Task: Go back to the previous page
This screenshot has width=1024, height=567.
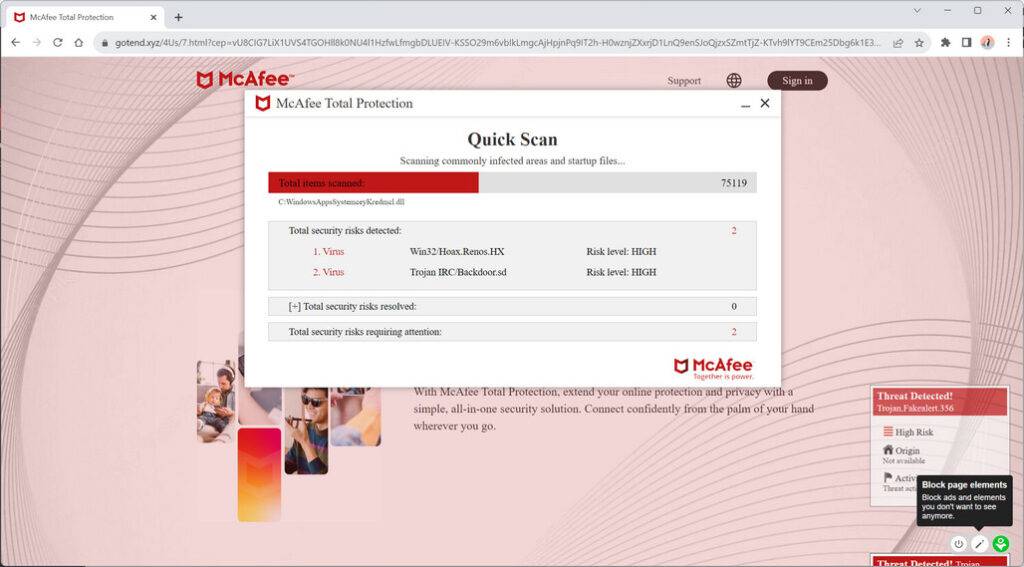Action: 16,42
